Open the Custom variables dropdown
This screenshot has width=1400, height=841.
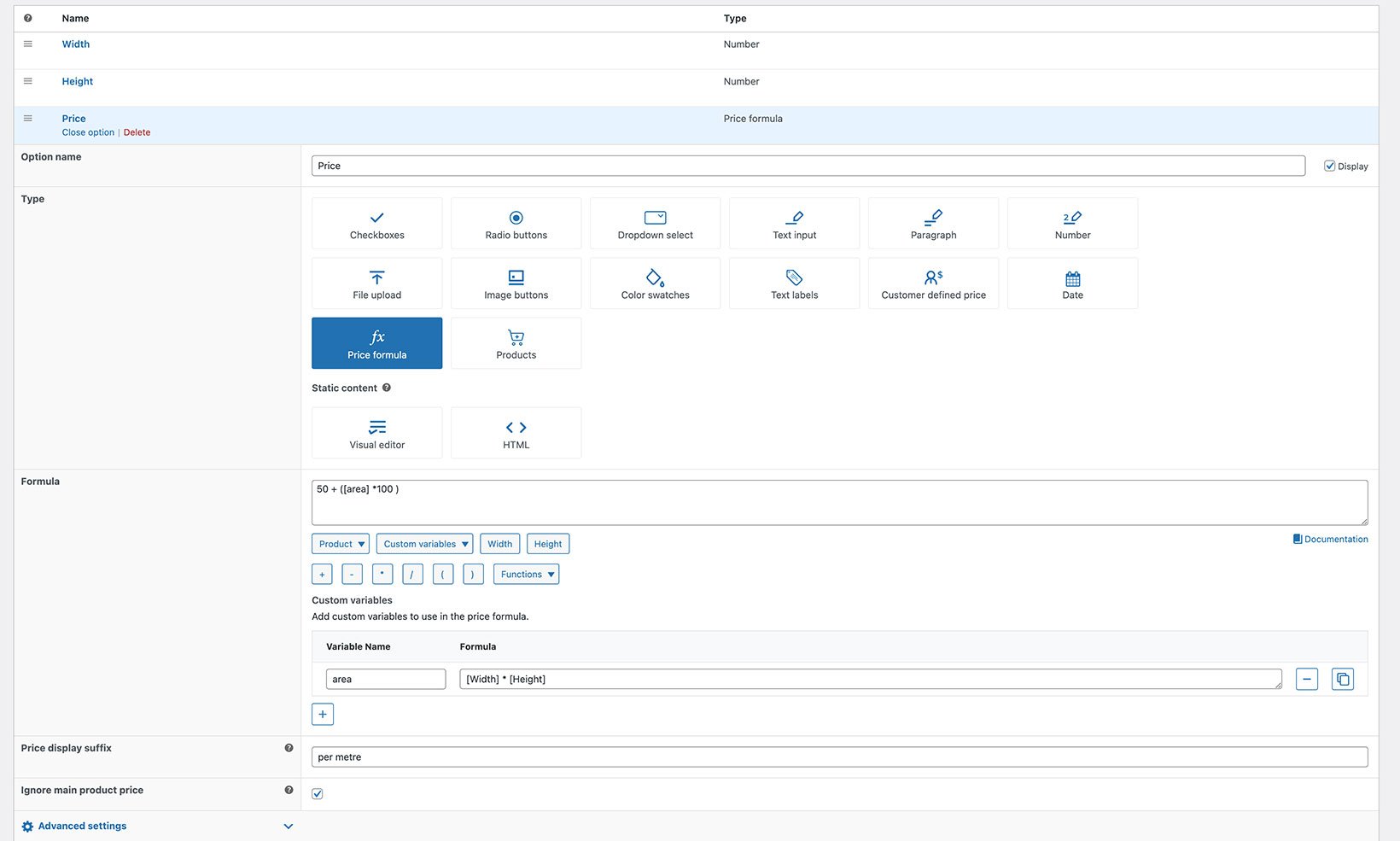pyautogui.click(x=425, y=544)
